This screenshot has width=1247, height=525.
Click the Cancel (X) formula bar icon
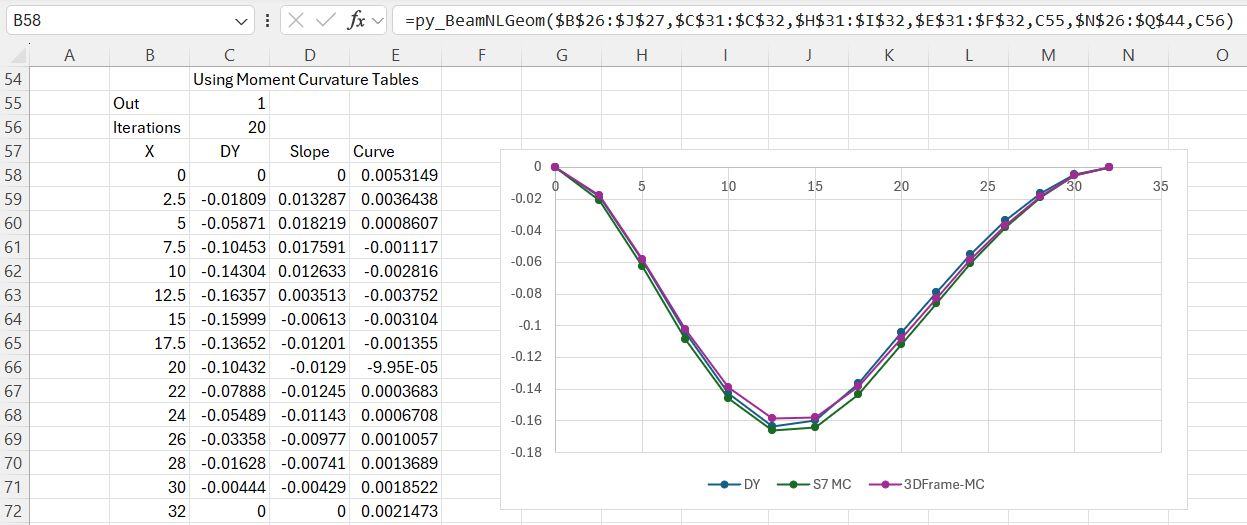[296, 21]
